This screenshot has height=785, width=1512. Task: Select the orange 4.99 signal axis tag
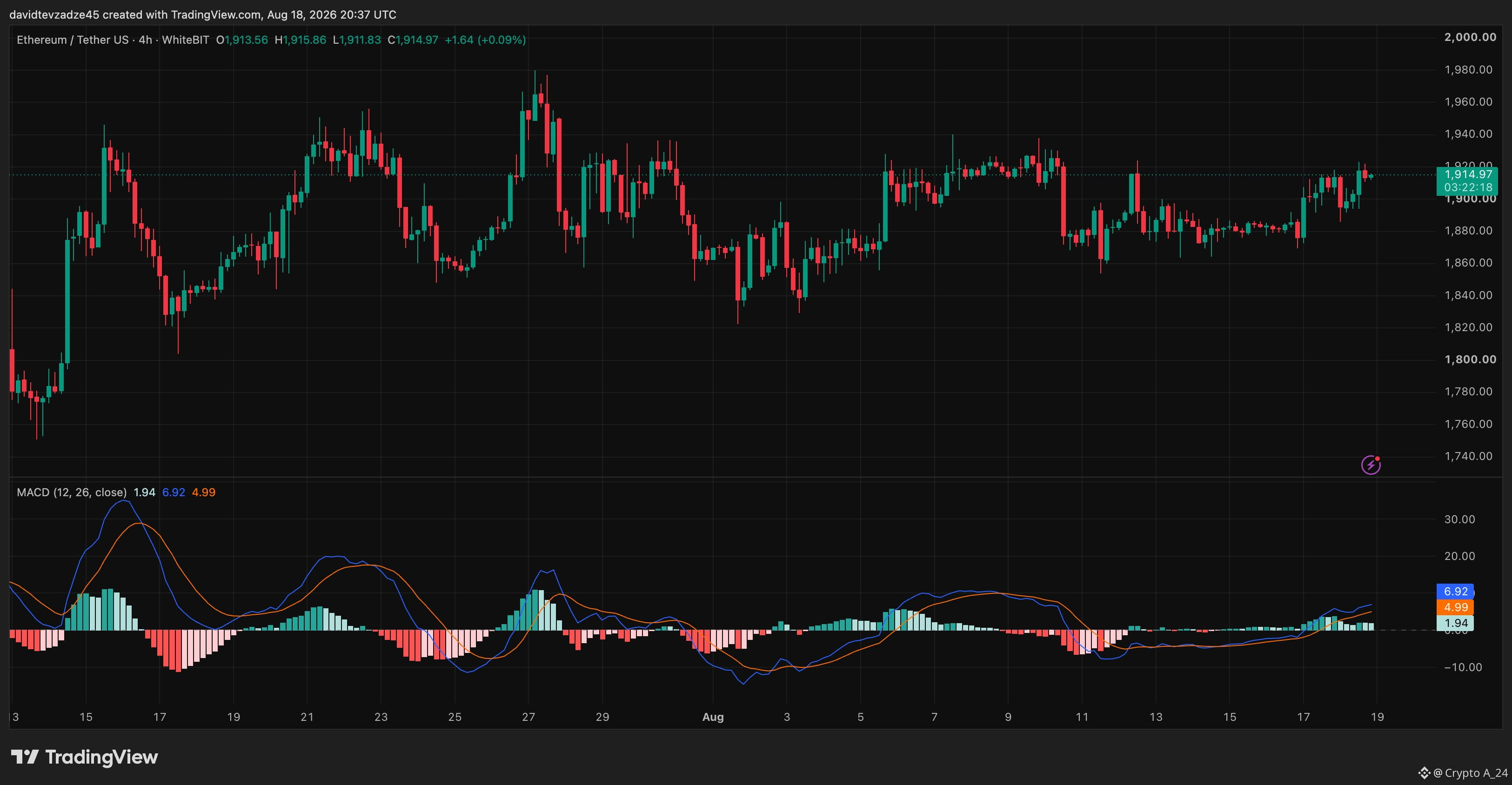(1456, 607)
